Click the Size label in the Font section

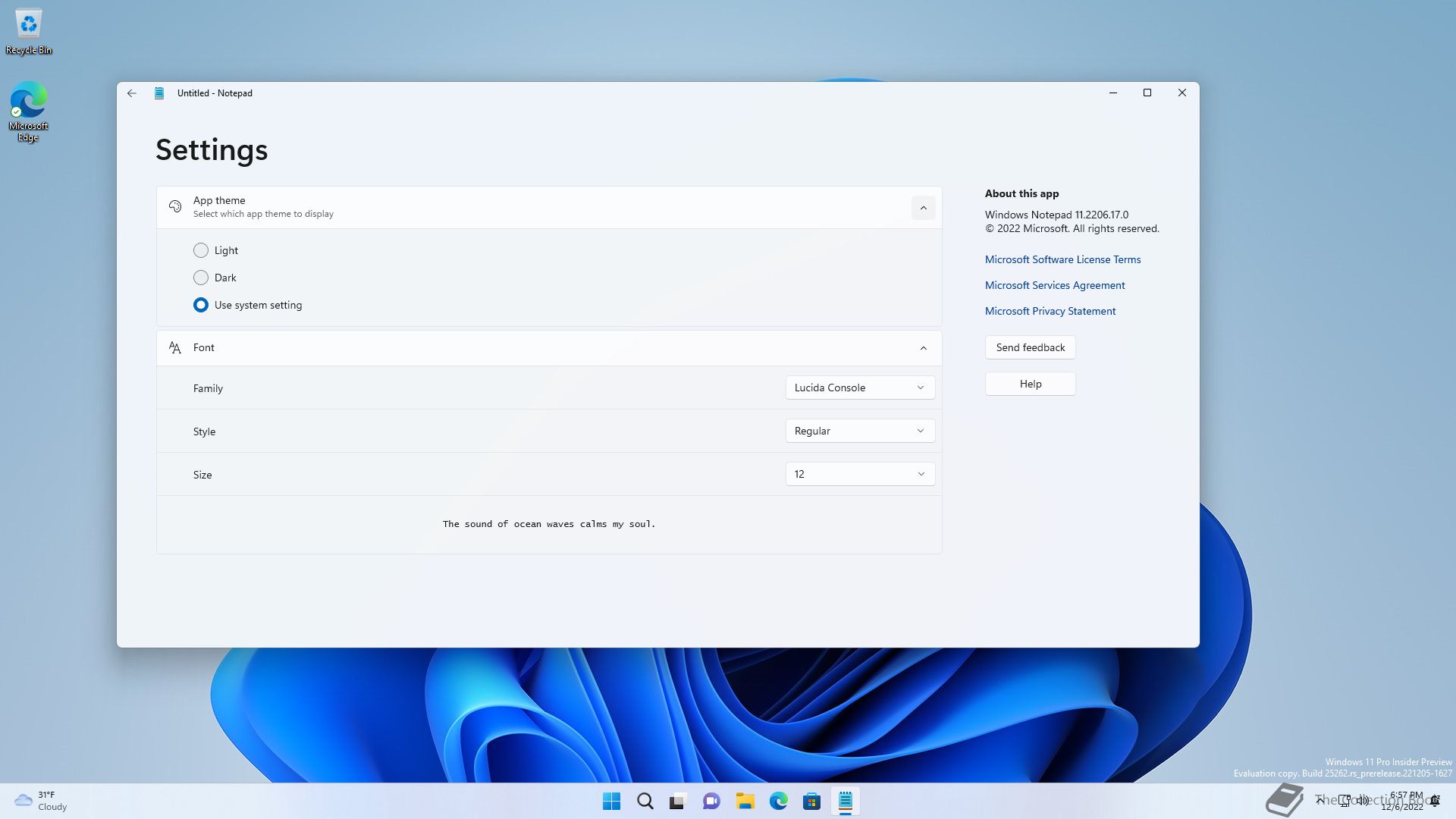[x=202, y=475]
